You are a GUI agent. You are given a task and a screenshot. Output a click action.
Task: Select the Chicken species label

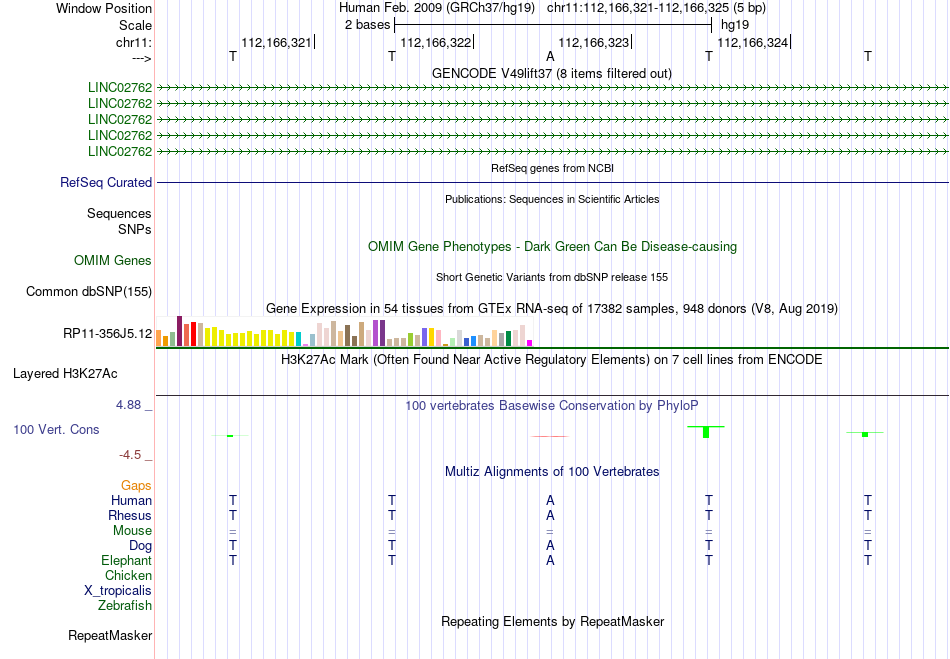pyautogui.click(x=128, y=575)
